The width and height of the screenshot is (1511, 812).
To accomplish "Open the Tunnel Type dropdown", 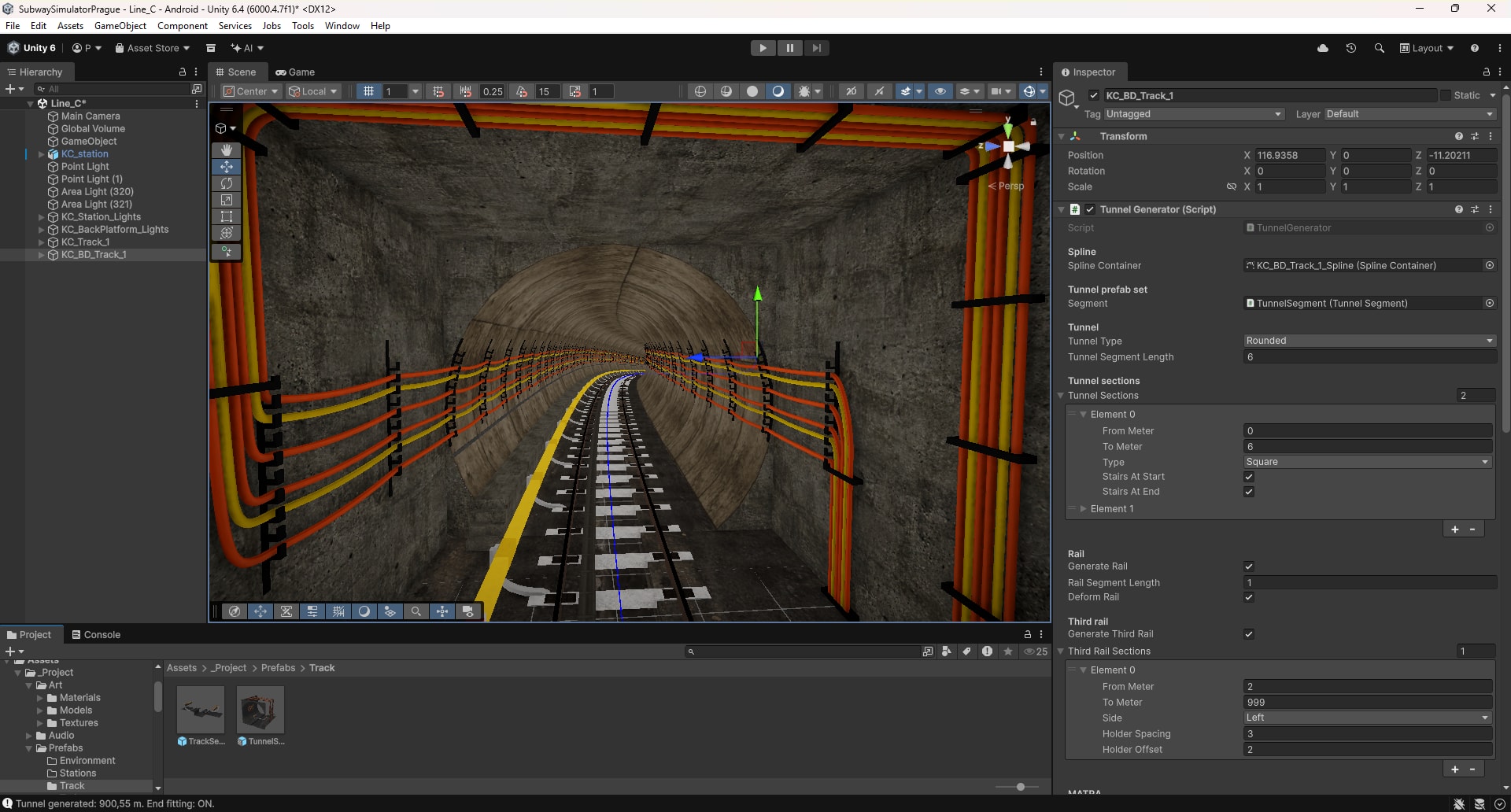I will (x=1369, y=341).
